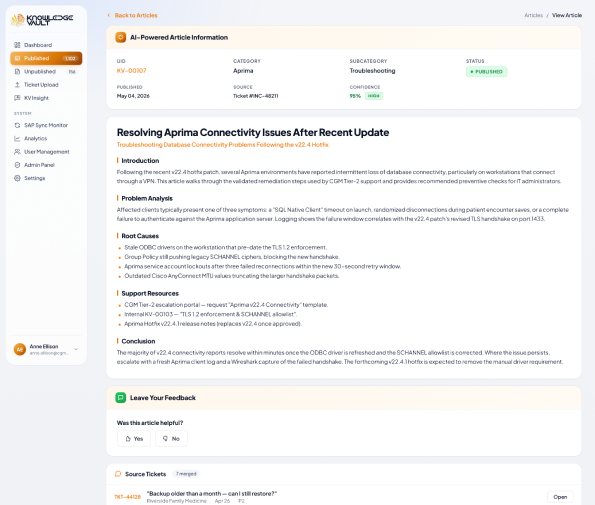Click the Unpublished count badge
Viewport: 595px width, 505px height.
tap(72, 72)
